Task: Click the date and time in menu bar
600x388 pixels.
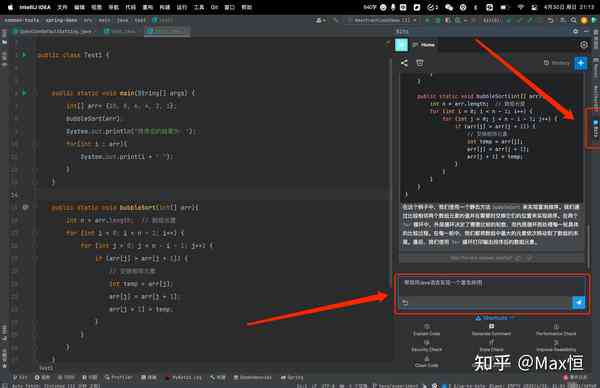Action: 569,7
